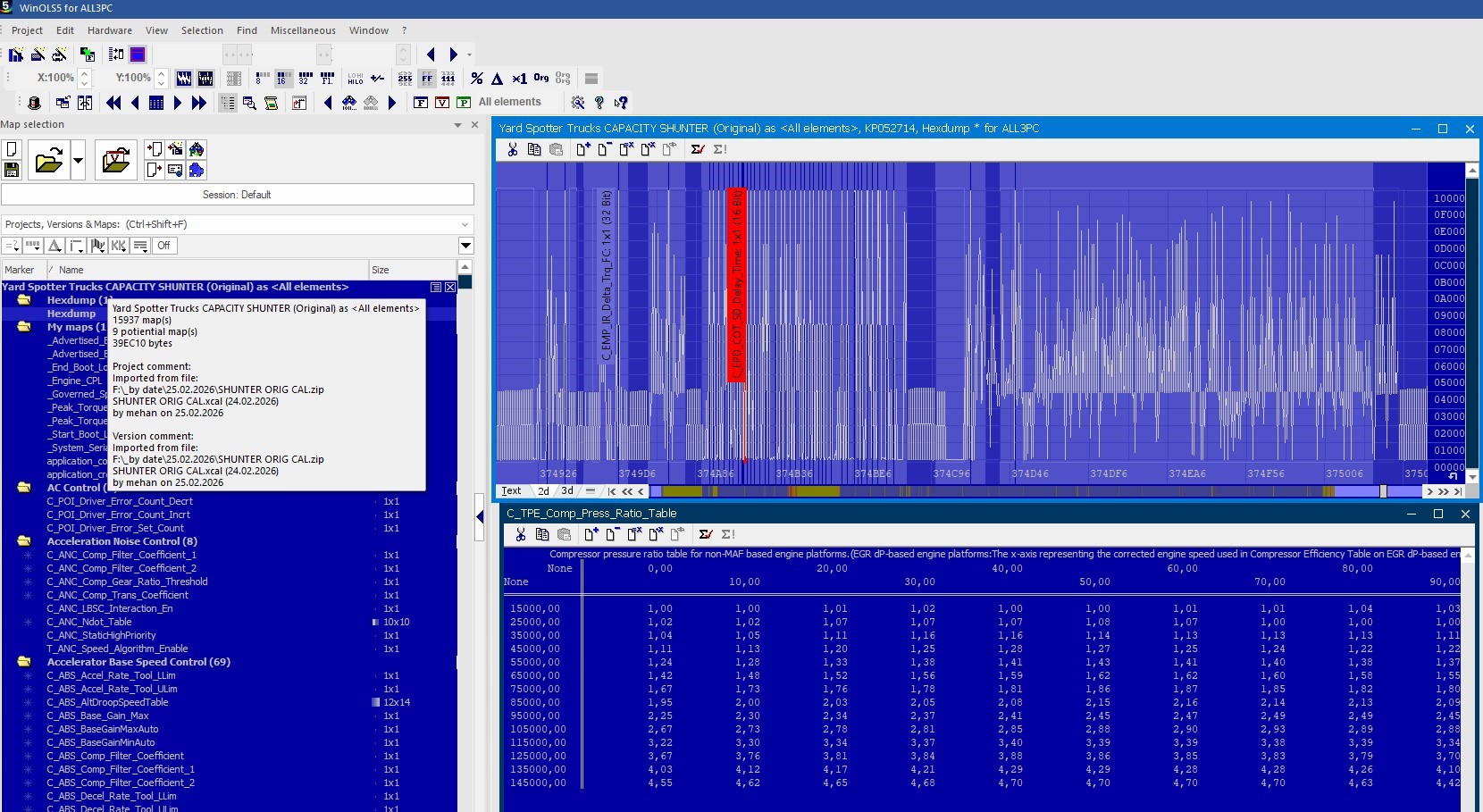Click the save project floppy icon
This screenshot has height=812, width=1483.
[x=13, y=170]
